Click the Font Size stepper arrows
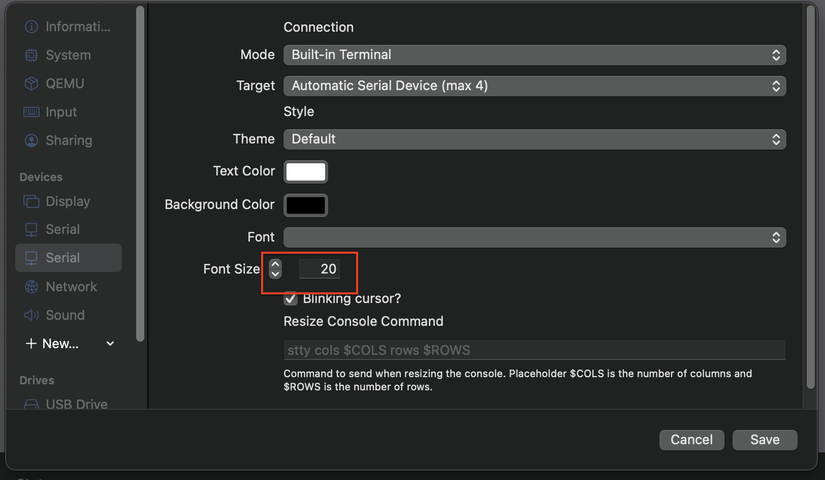Image resolution: width=825 pixels, height=480 pixels. [x=275, y=269]
